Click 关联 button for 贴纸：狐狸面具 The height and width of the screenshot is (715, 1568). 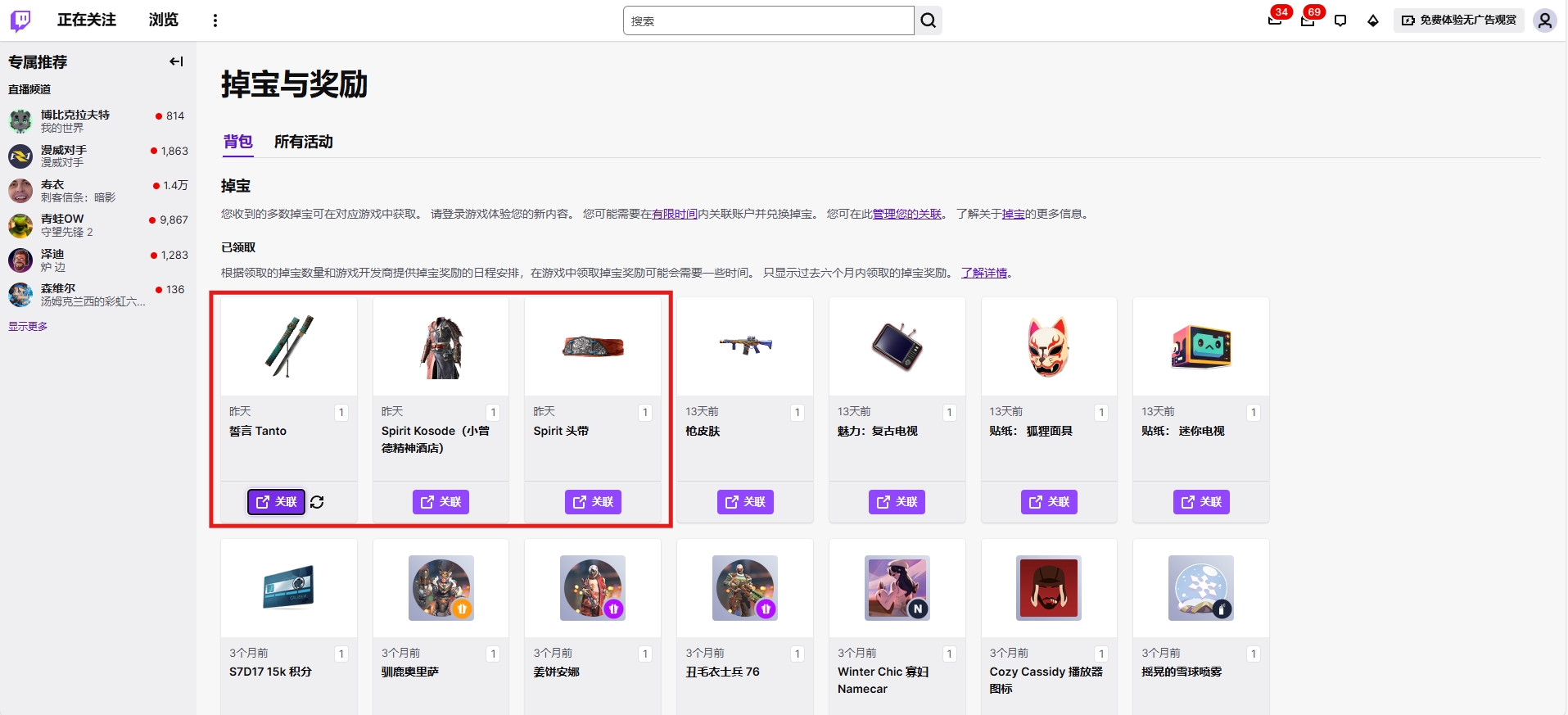pyautogui.click(x=1049, y=502)
